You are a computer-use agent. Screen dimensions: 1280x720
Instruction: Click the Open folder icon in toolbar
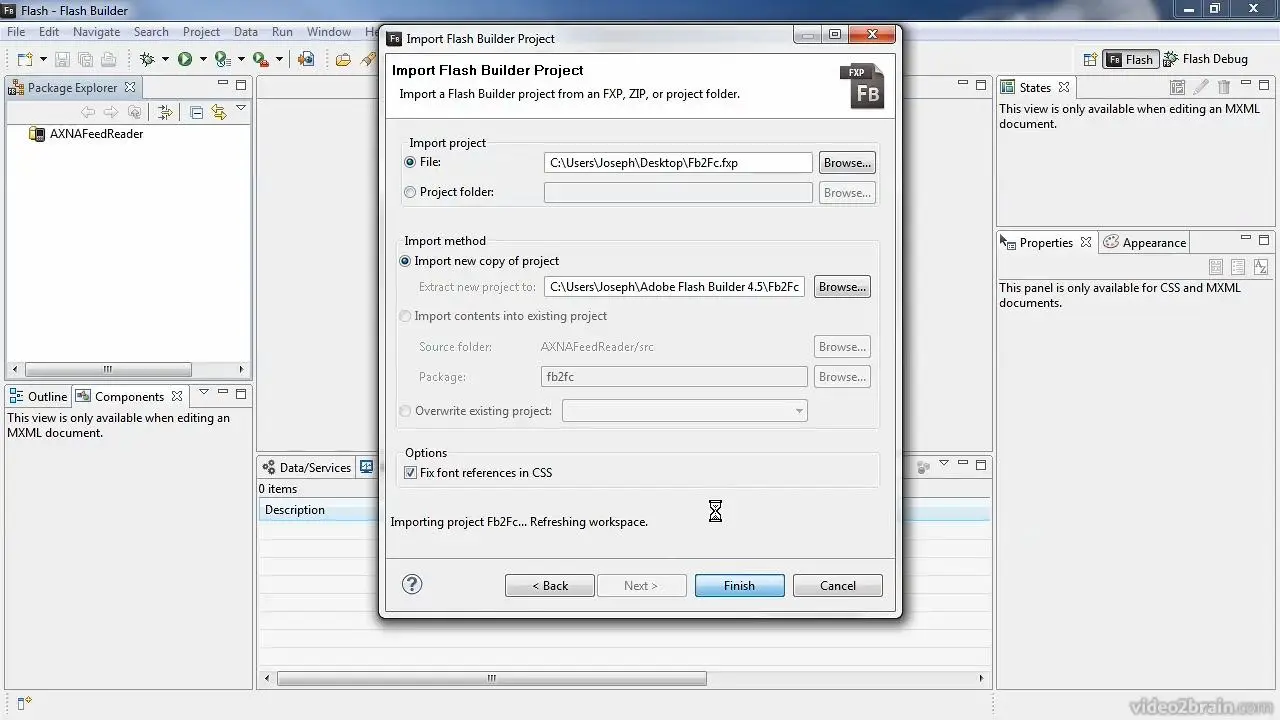pos(343,60)
